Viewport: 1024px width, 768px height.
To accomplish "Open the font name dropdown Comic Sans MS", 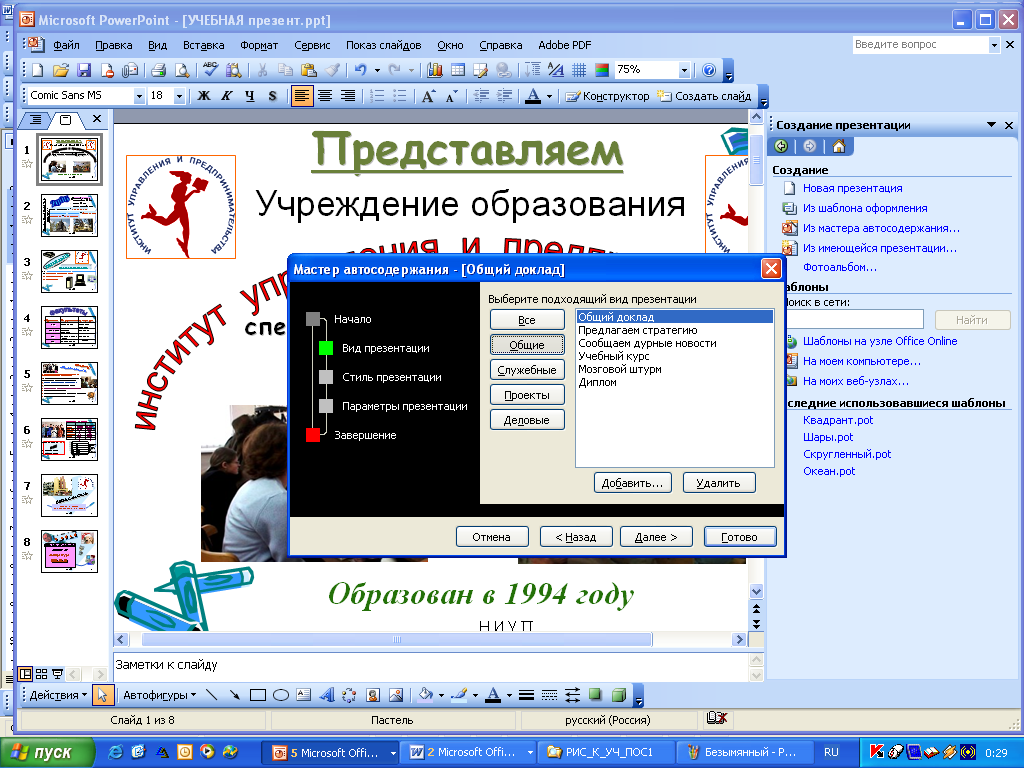I will (138, 96).
